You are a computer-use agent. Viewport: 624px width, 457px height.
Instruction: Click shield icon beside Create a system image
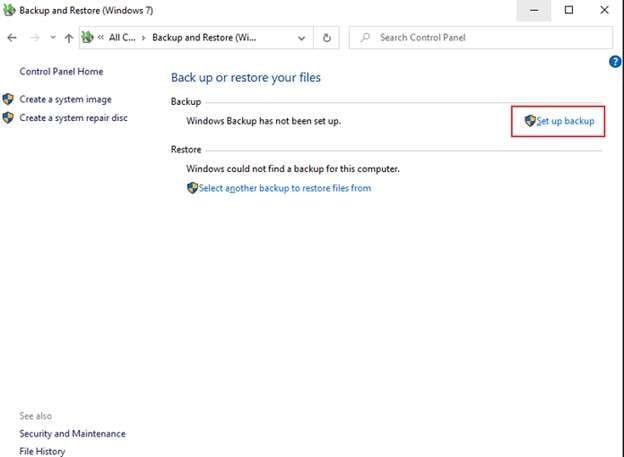(8, 99)
